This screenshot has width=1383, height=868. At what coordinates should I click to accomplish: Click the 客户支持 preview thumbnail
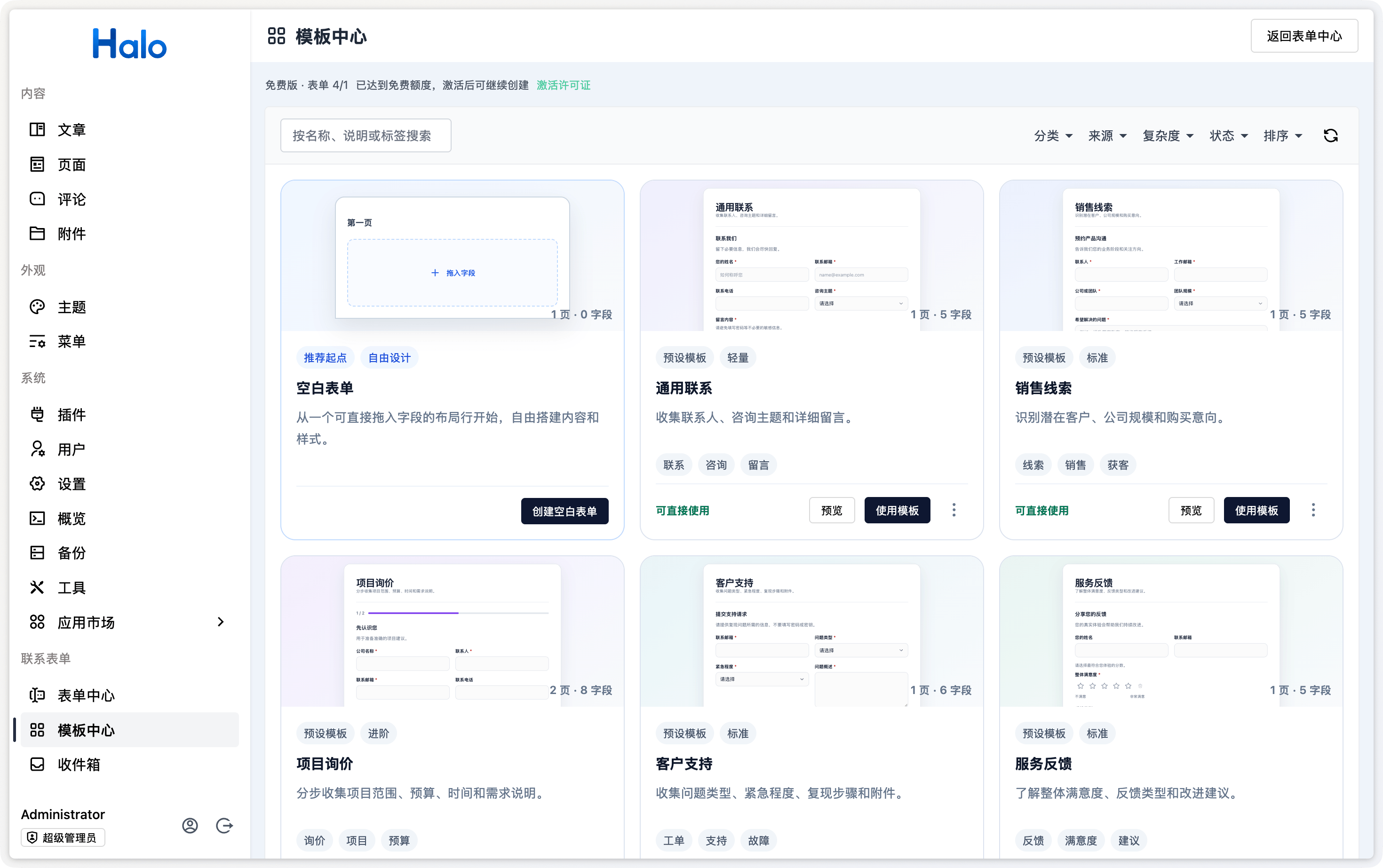[811, 631]
